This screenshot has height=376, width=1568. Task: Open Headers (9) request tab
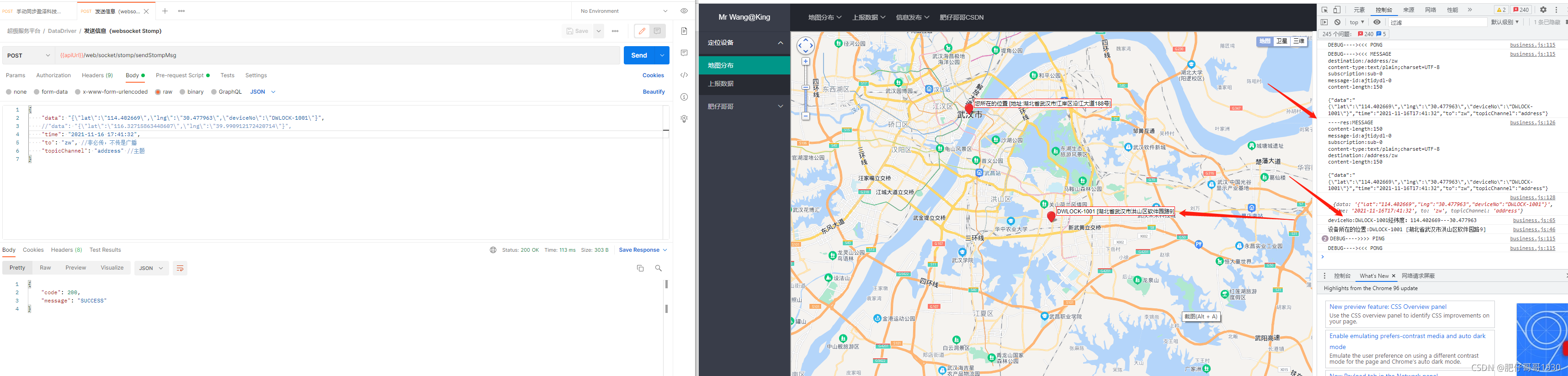tap(97, 75)
